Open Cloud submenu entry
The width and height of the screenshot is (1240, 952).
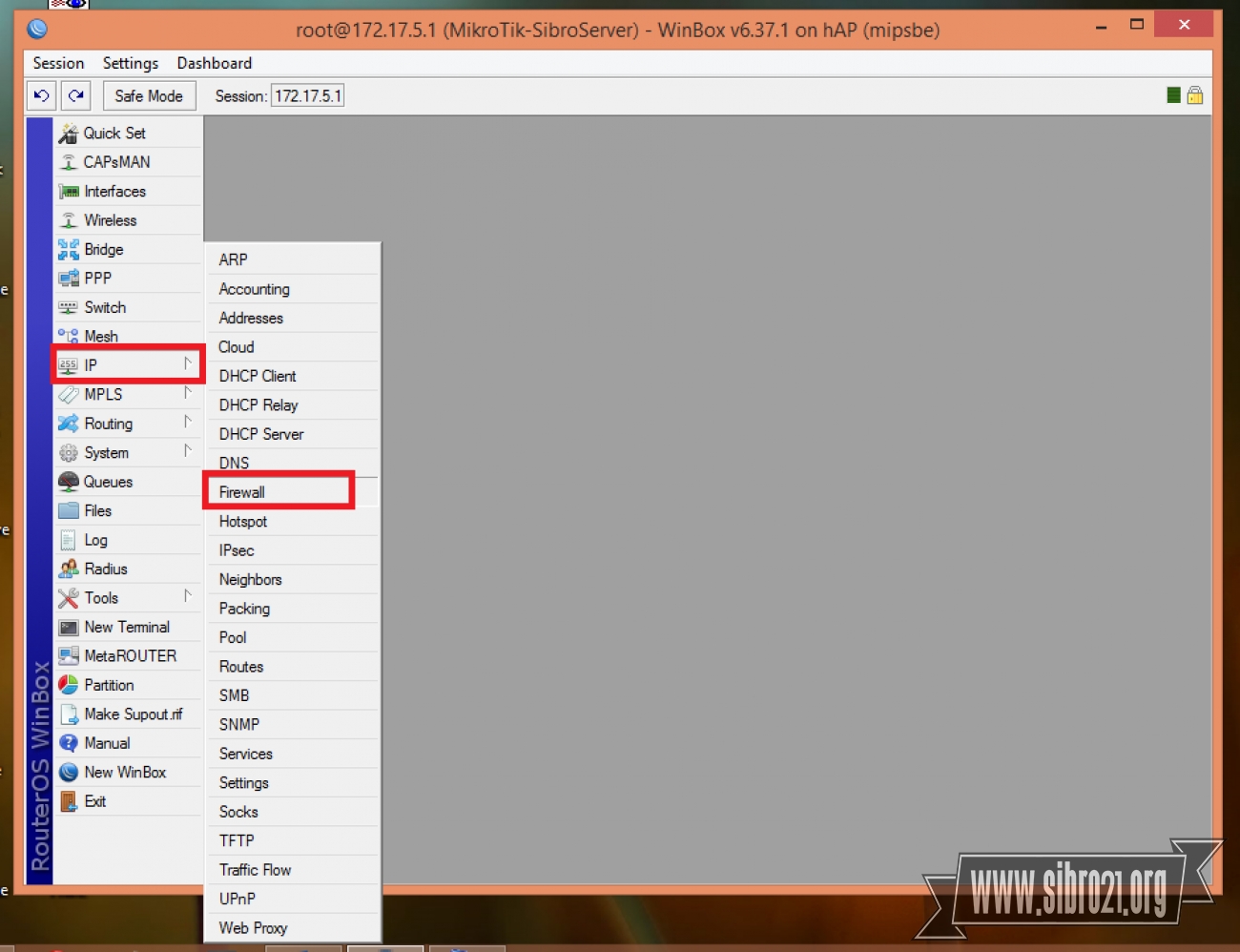point(293,347)
